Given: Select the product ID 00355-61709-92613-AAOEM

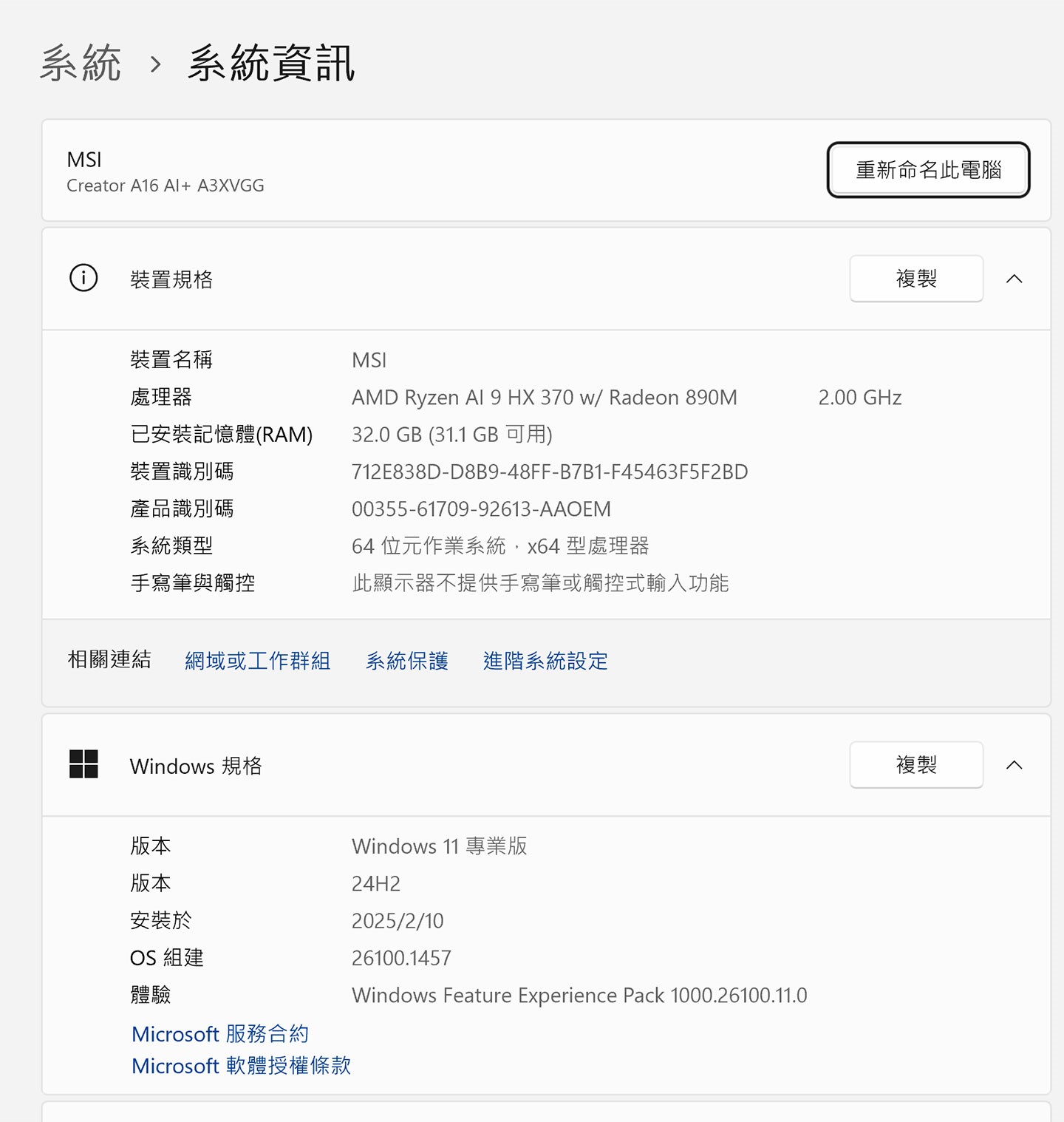Looking at the screenshot, I should [481, 509].
